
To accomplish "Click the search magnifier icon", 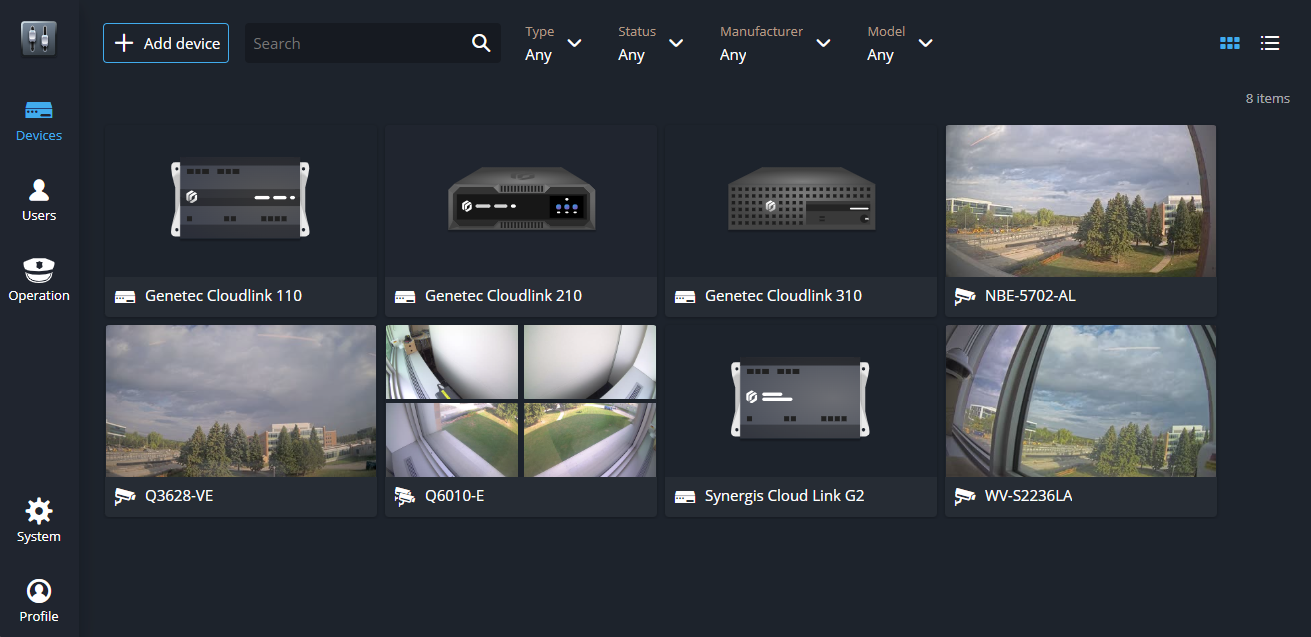I will click(481, 43).
